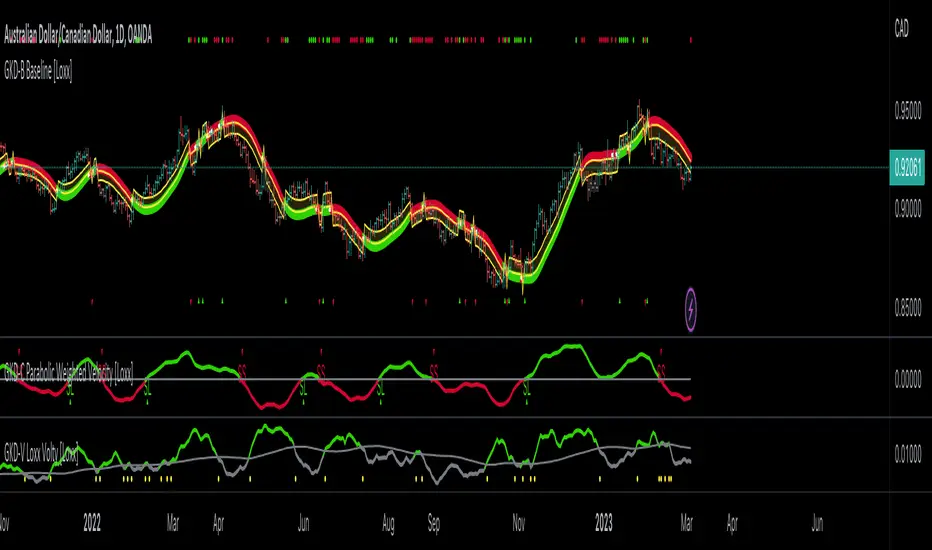Screen dimensions: 932x550
Task: Click the 2023 label on time axis
Action: click(604, 523)
